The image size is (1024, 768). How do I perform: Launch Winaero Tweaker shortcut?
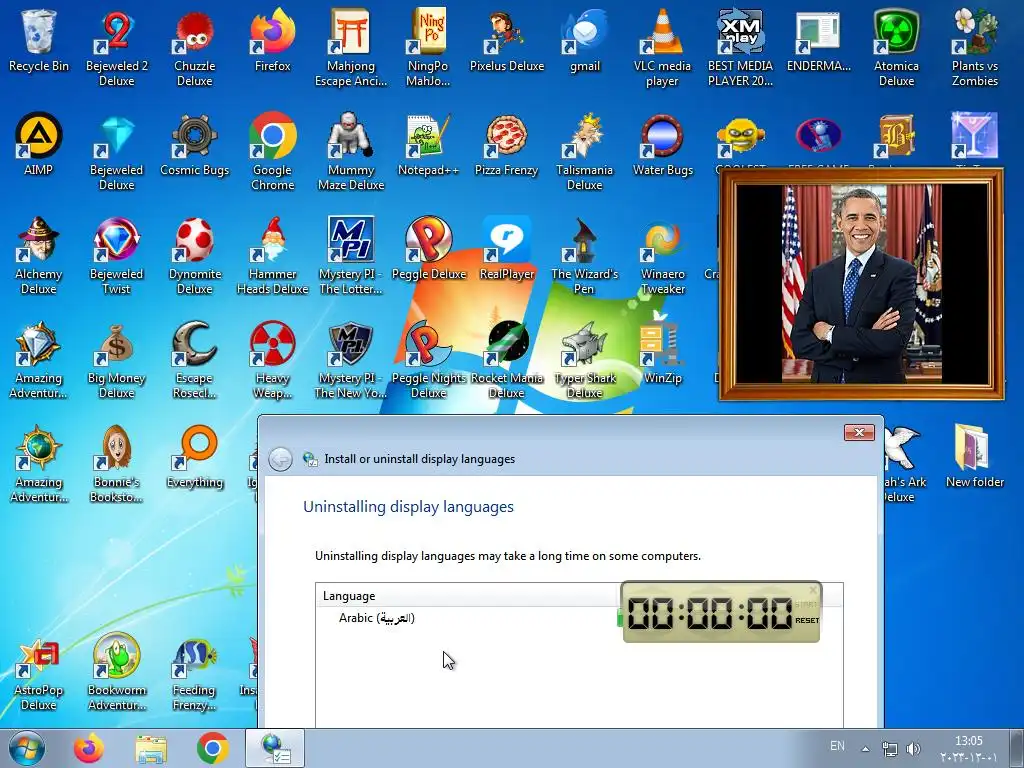[x=662, y=255]
